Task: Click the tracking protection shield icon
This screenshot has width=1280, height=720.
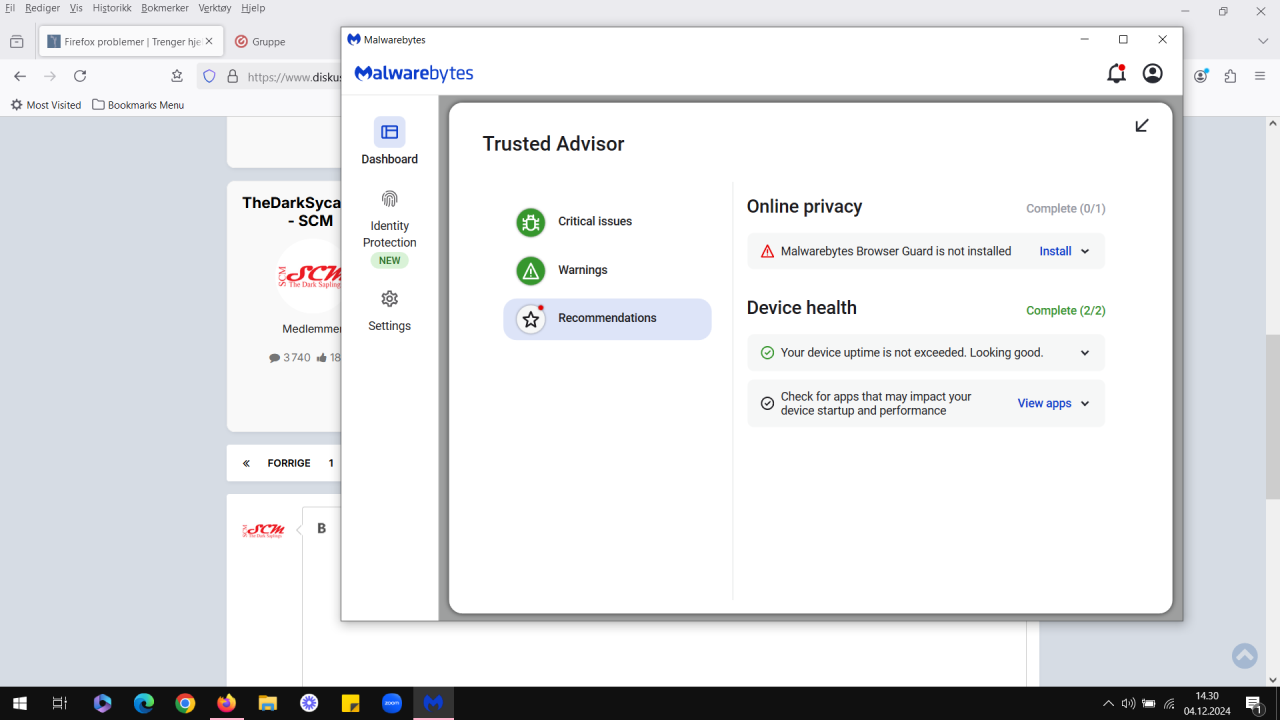Action: [209, 76]
